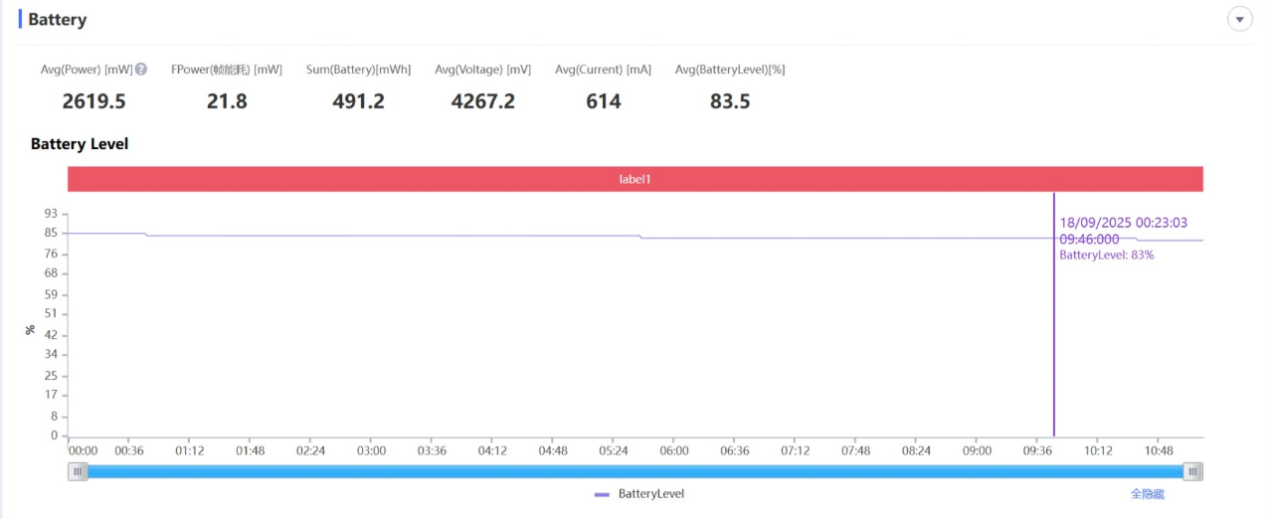Select the Avg(Power) value 2619.5
Screen dimensions: 1268x519
click(x=94, y=101)
